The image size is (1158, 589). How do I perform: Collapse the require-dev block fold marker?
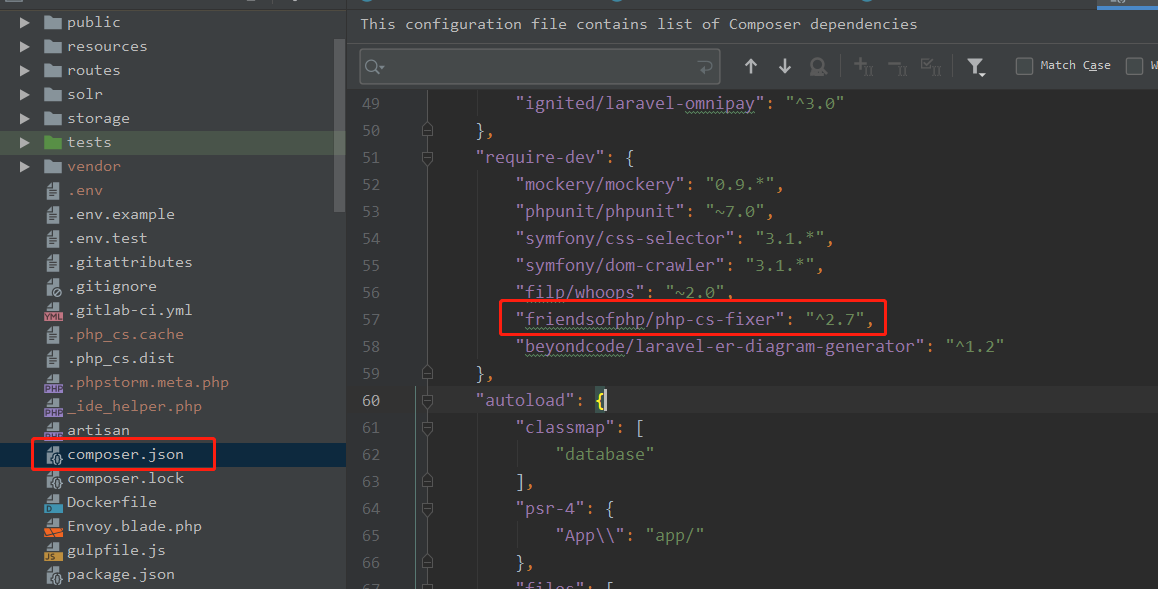pyautogui.click(x=427, y=157)
